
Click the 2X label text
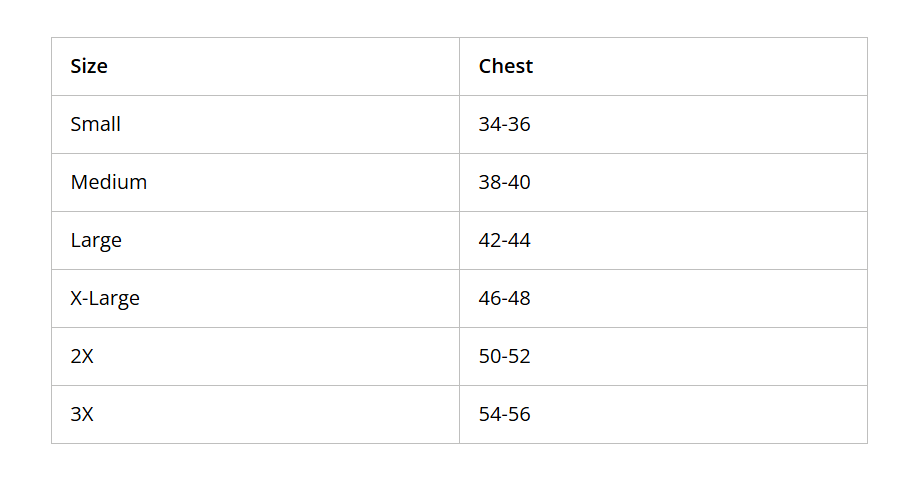point(82,356)
